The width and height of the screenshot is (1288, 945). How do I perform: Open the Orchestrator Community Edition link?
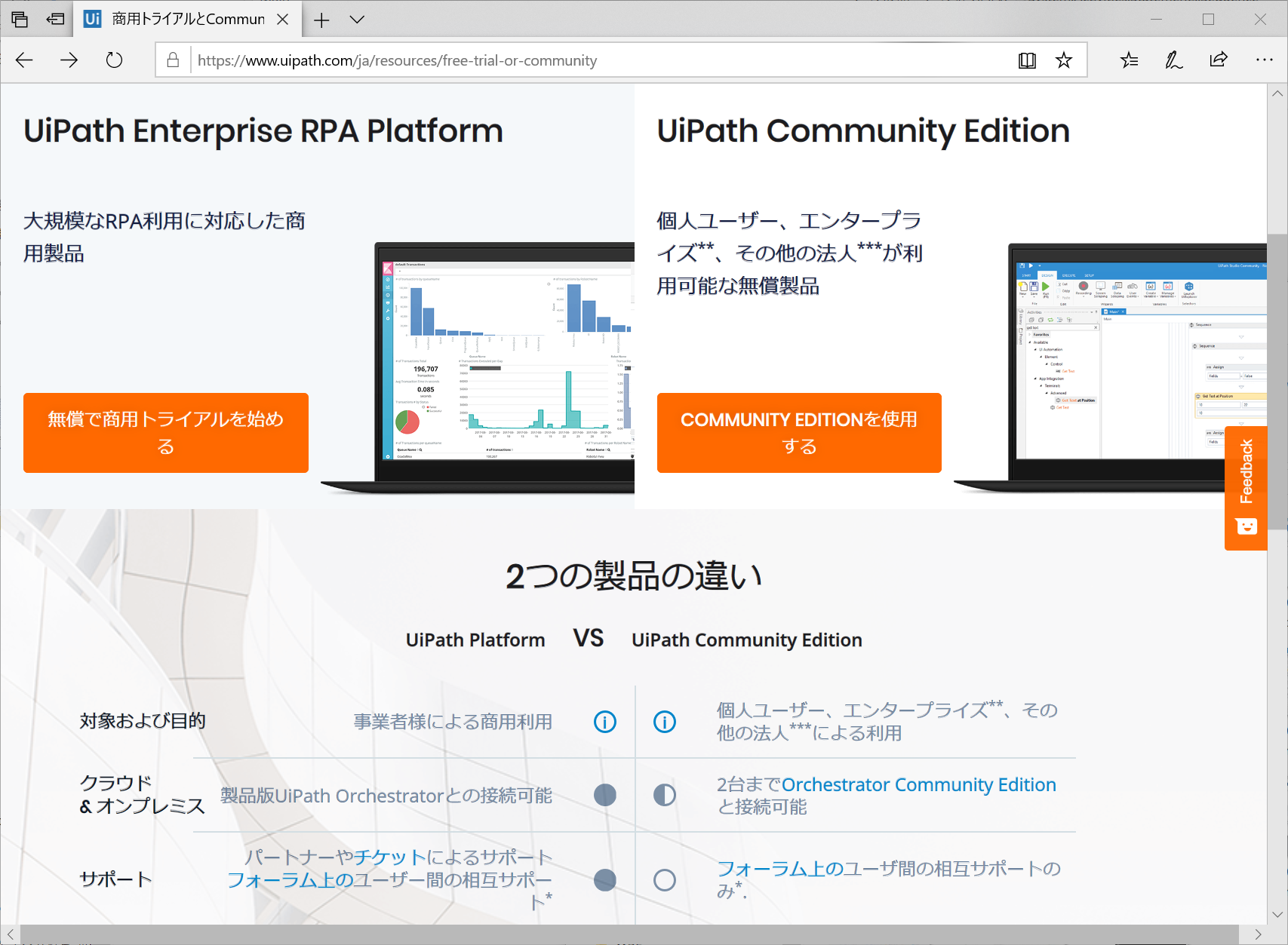click(919, 784)
